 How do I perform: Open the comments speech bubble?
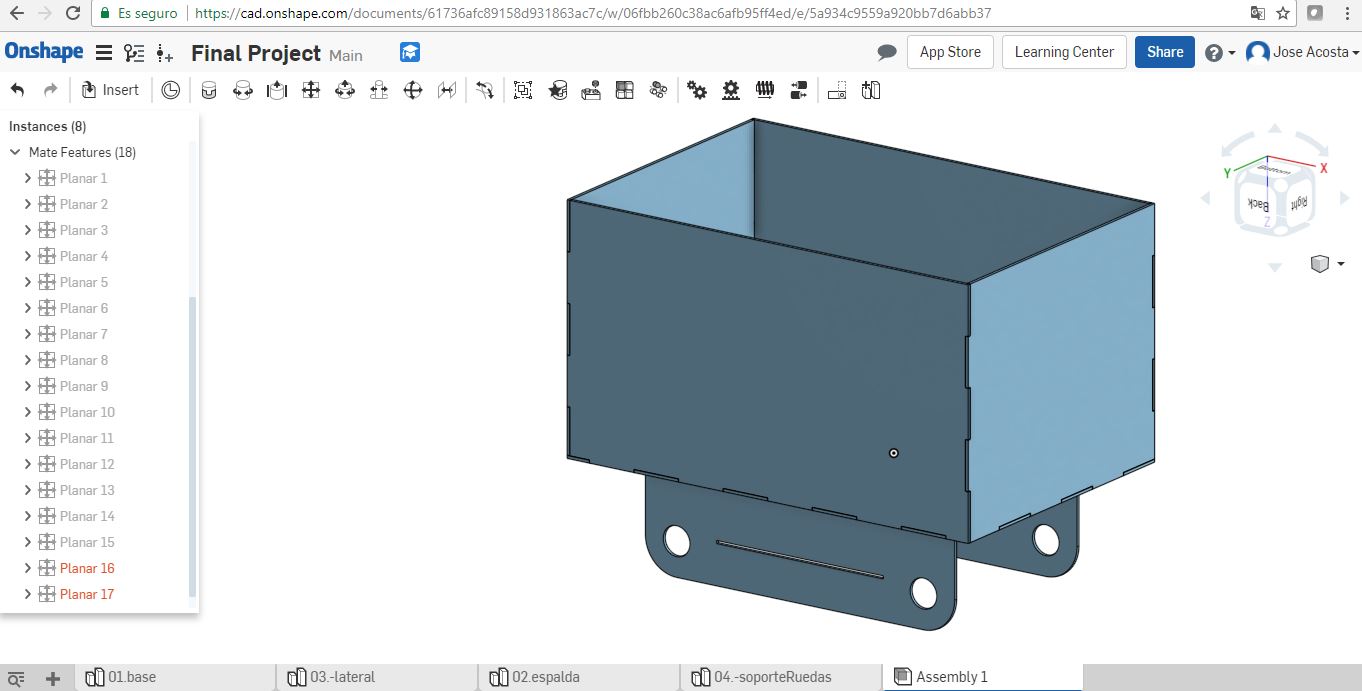(x=886, y=52)
